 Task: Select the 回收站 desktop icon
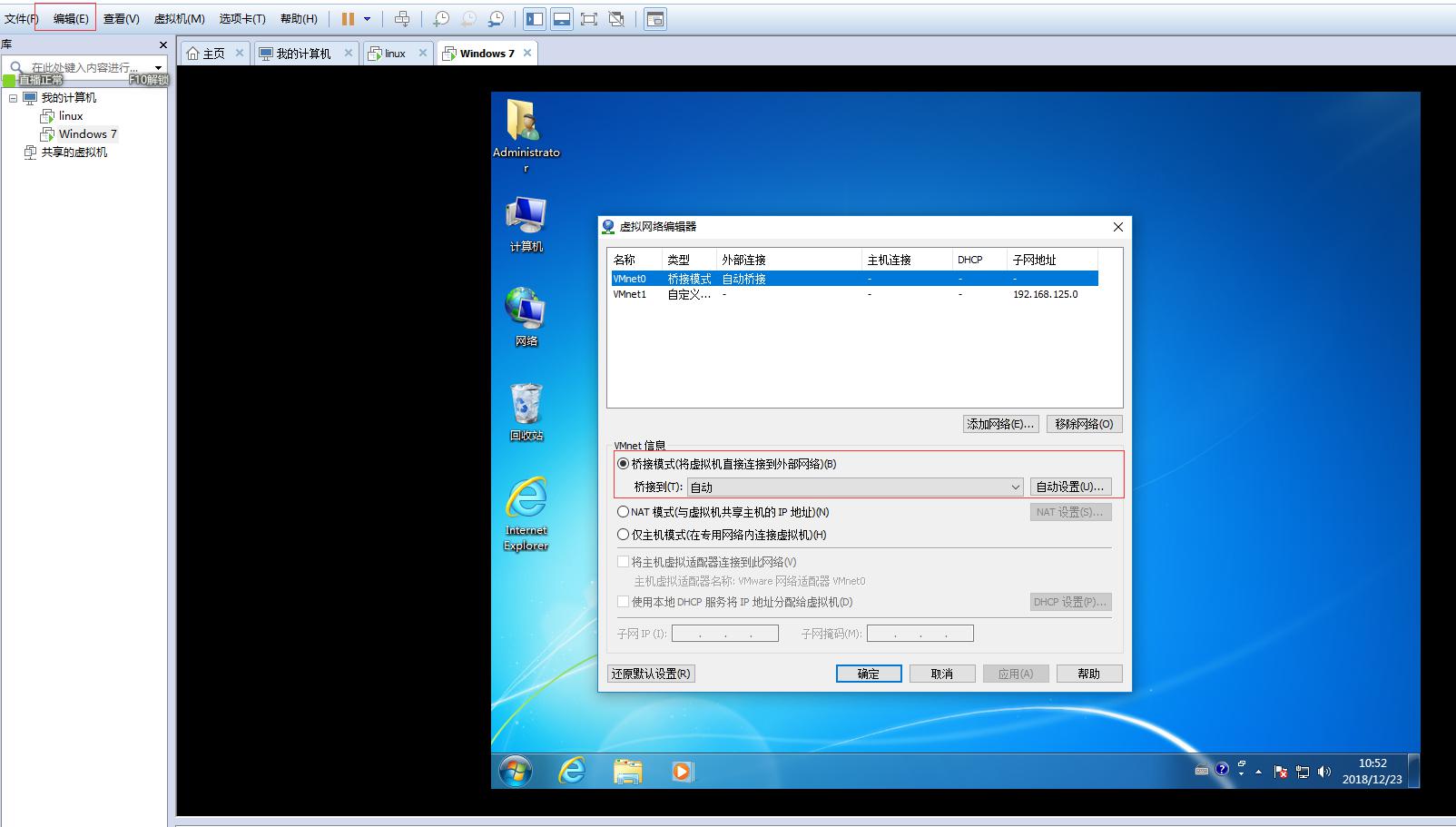[x=526, y=412]
